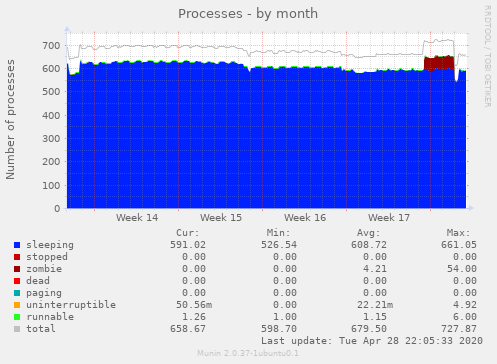This screenshot has height=364, width=497.
Task: Click the 400 y-axis tick label
Action: (x=51, y=116)
